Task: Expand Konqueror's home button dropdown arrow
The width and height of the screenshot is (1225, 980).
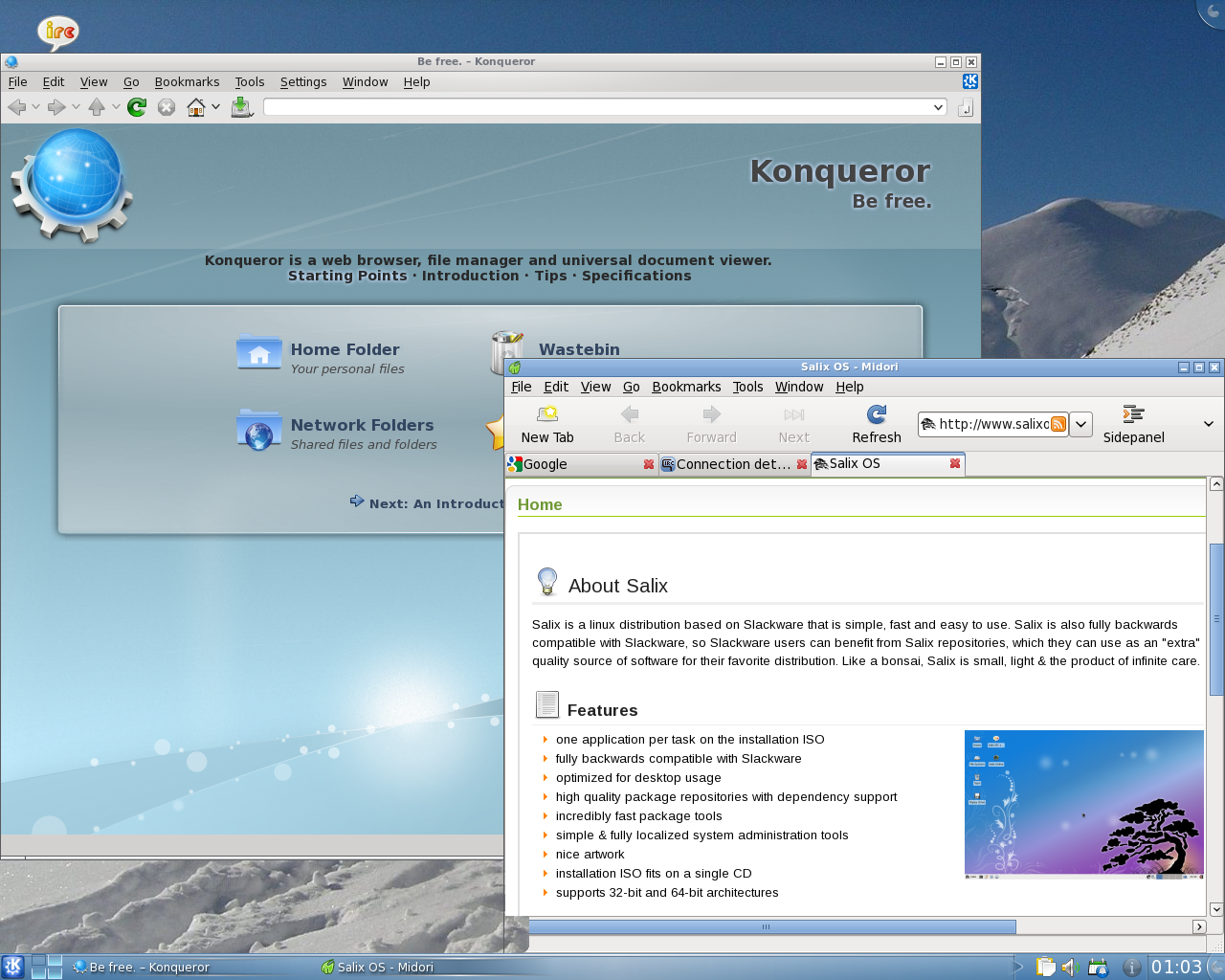Action: (215, 107)
